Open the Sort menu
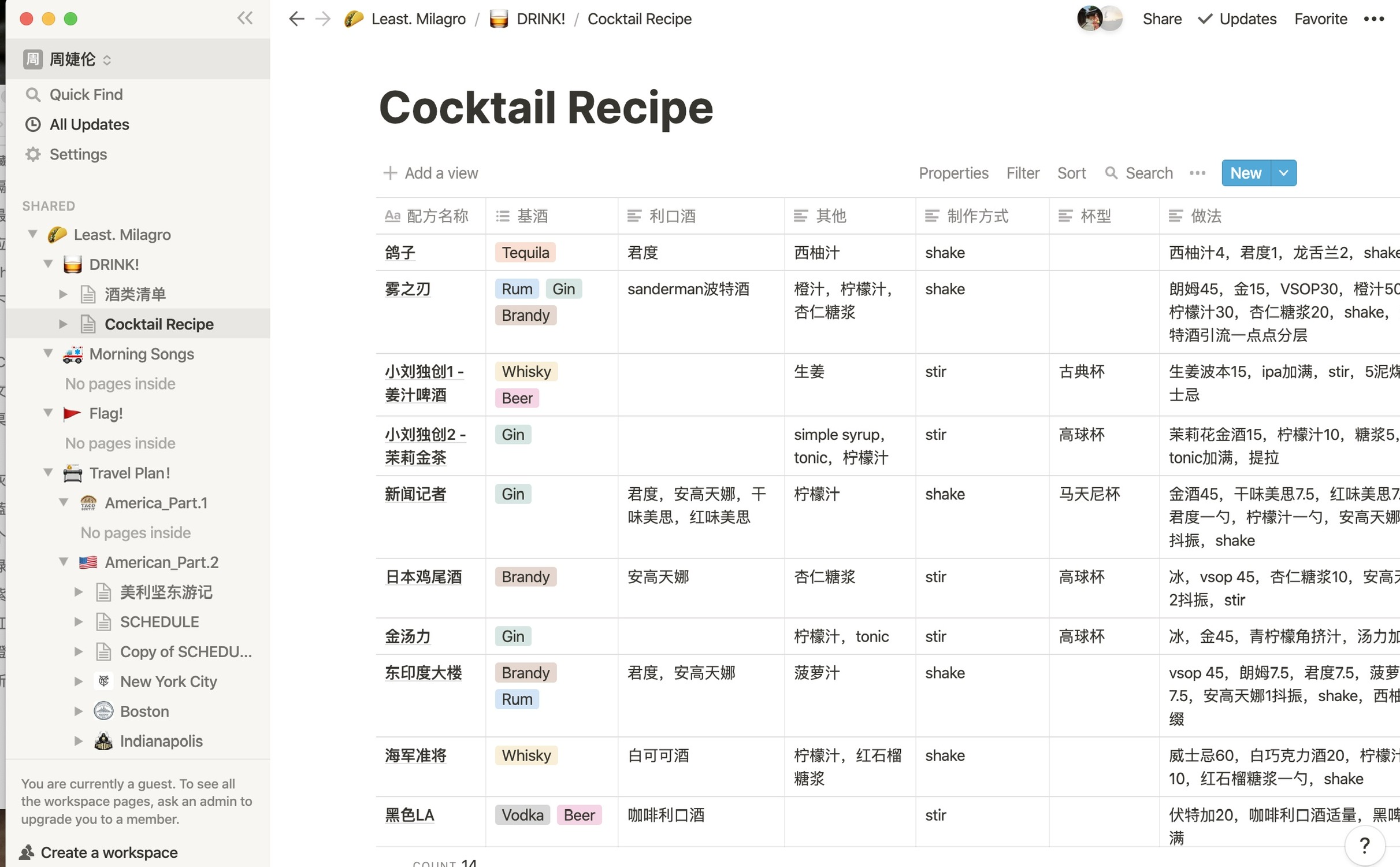 [x=1071, y=173]
